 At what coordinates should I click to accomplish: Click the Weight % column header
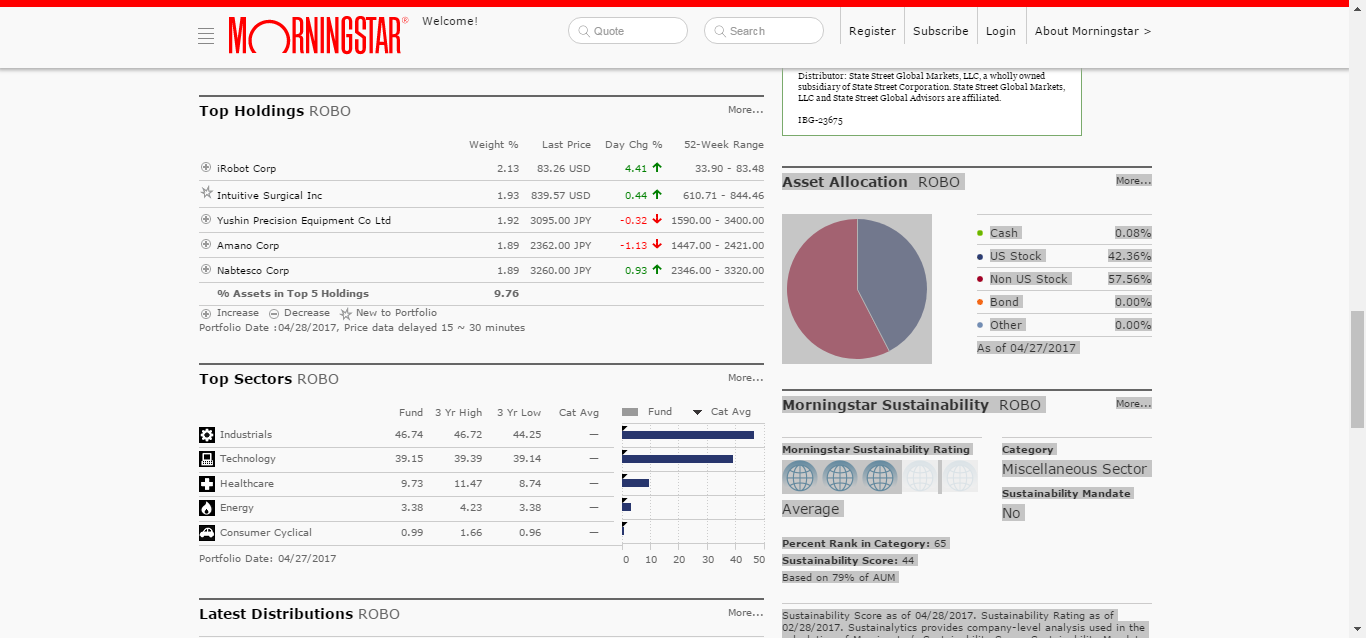click(x=494, y=145)
